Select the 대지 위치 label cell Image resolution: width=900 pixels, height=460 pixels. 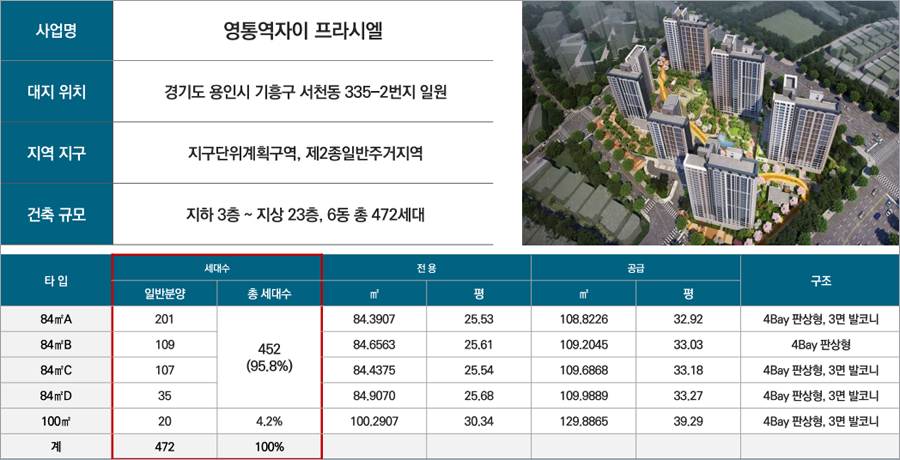coord(56,91)
